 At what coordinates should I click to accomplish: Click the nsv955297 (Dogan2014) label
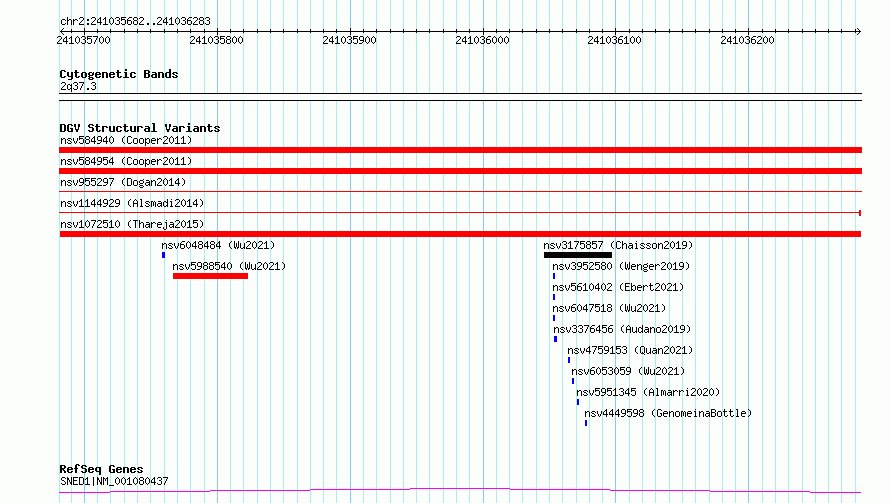[123, 182]
